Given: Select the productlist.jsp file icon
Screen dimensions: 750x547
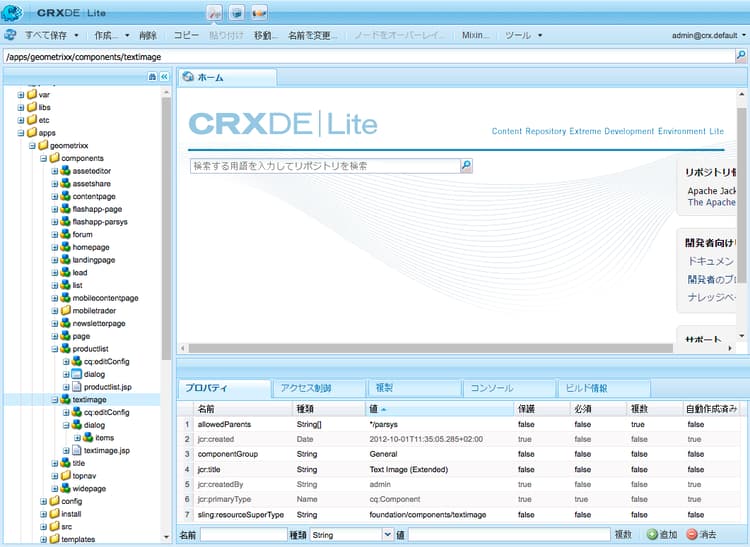Looking at the screenshot, I should 77,387.
